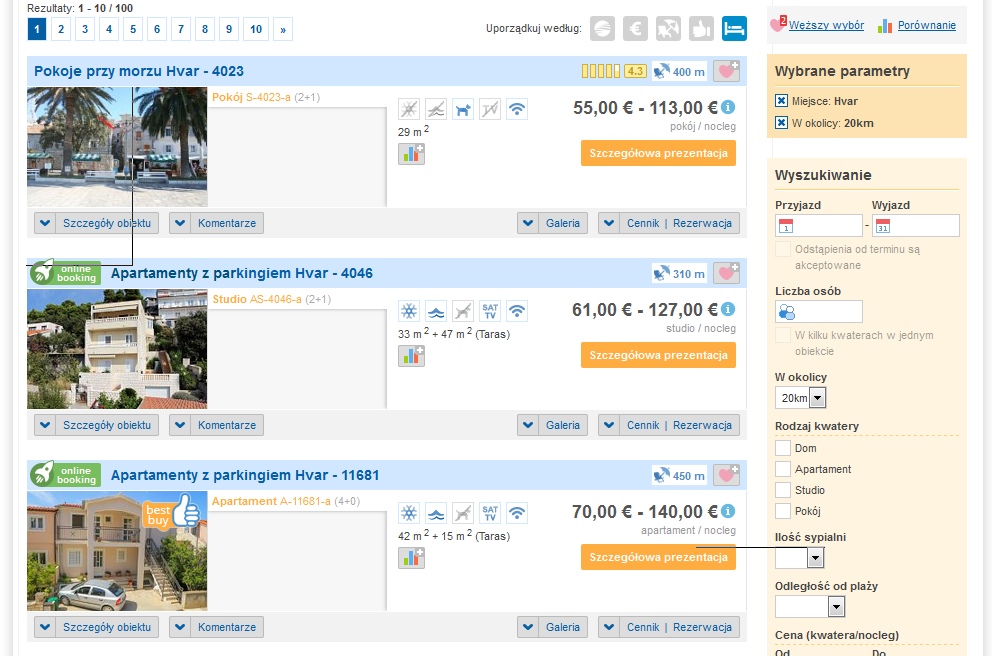Open the Ilość sypialni dropdown
Image resolution: width=992 pixels, height=656 pixels.
815,558
